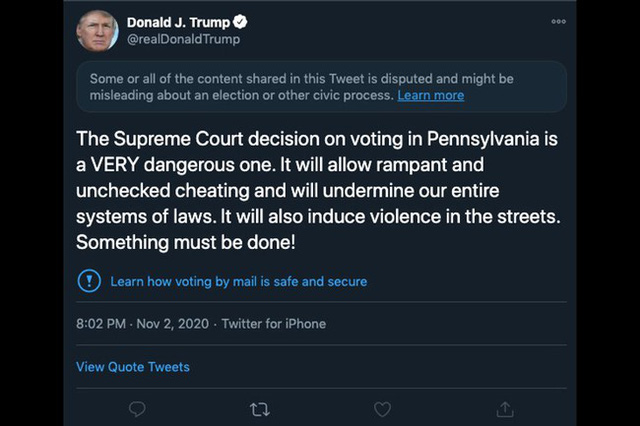The height and width of the screenshot is (426, 640).
Task: Click the reply speech bubble icon
Action: pyautogui.click(x=138, y=409)
